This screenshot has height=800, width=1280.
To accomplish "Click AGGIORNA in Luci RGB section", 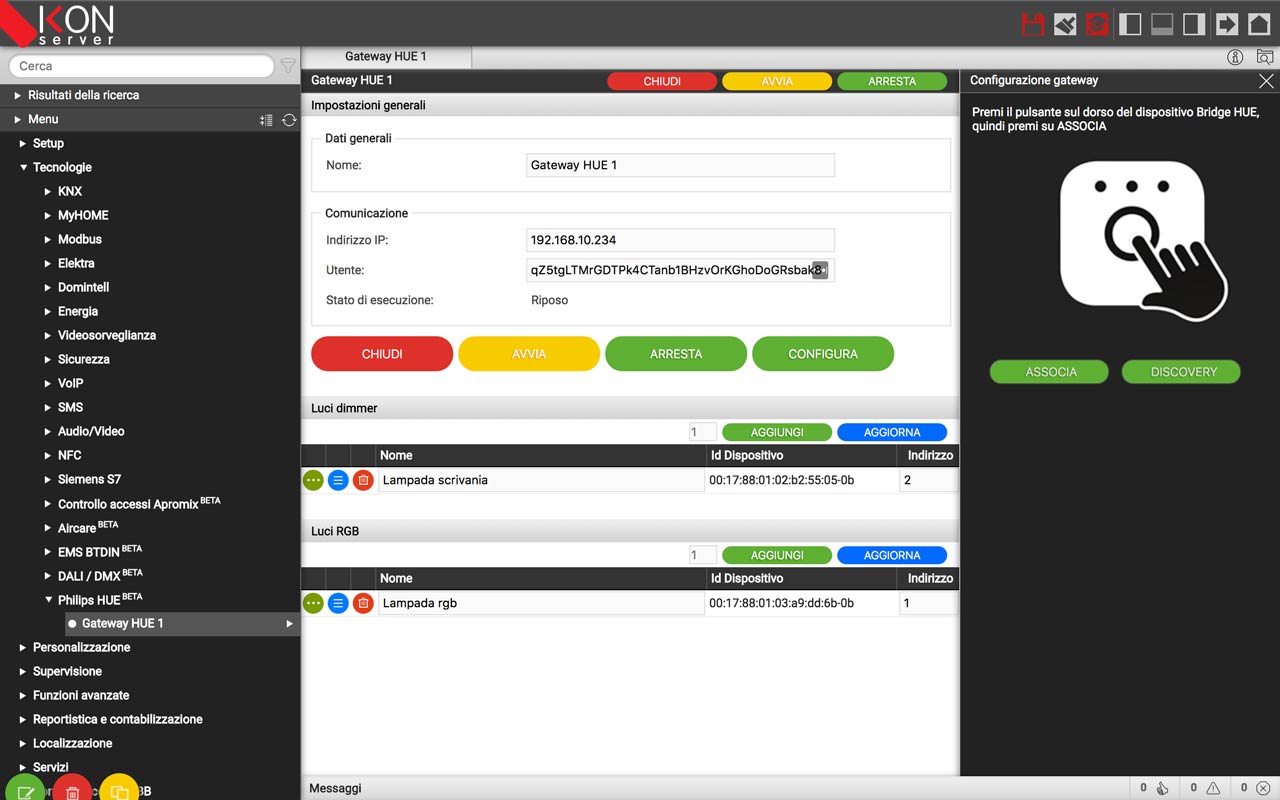I will click(x=892, y=555).
